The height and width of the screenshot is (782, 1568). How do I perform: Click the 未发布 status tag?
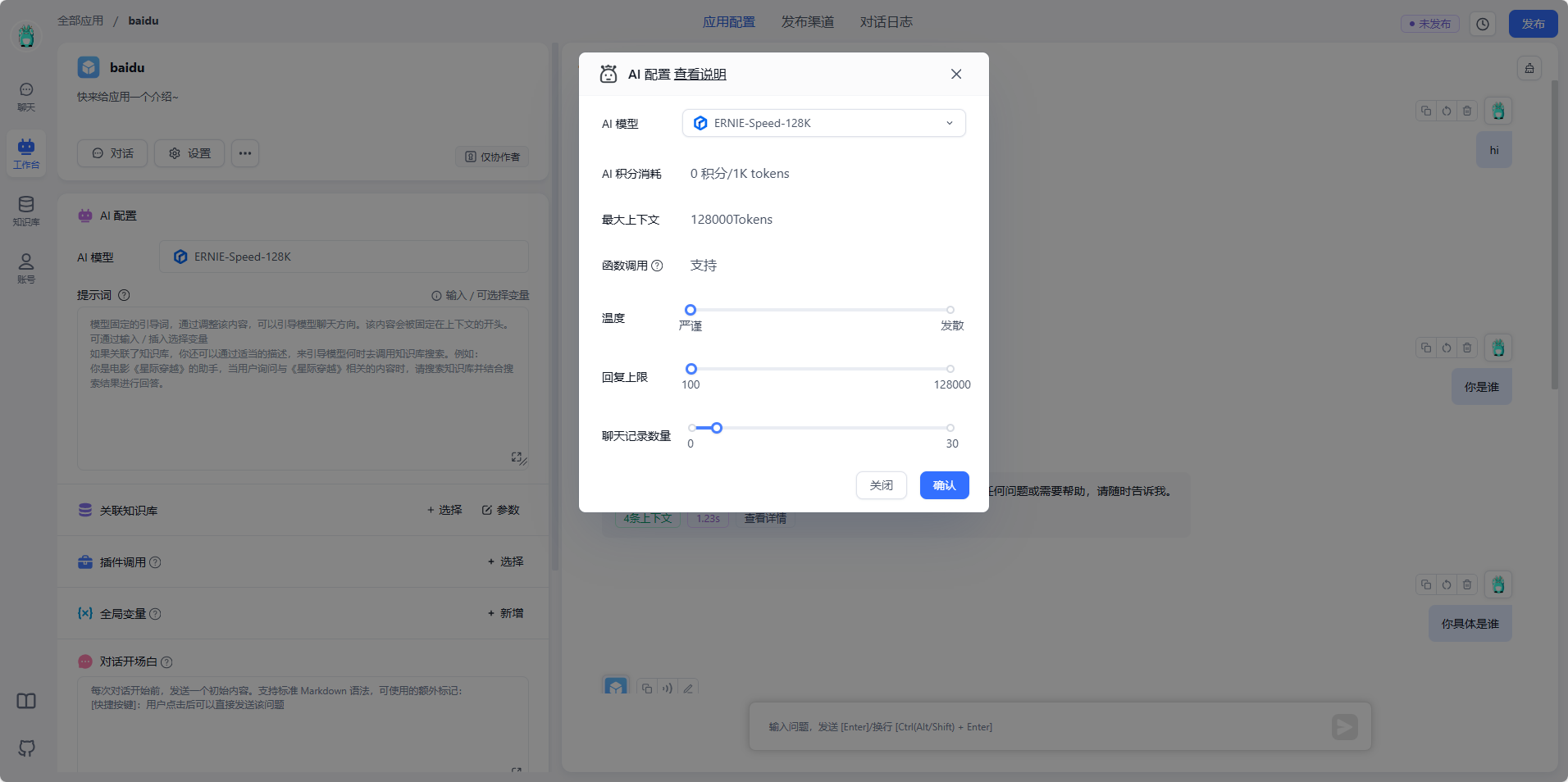point(1430,24)
